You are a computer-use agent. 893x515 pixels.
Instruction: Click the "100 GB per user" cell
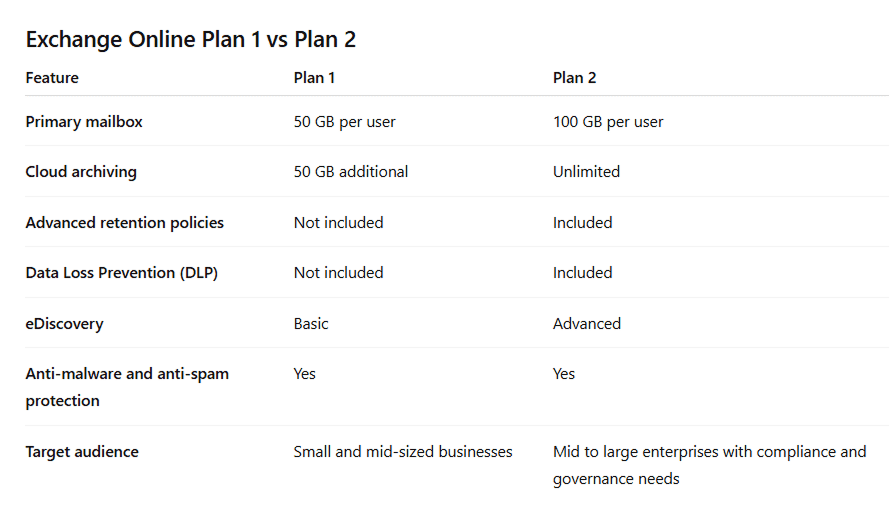click(608, 122)
